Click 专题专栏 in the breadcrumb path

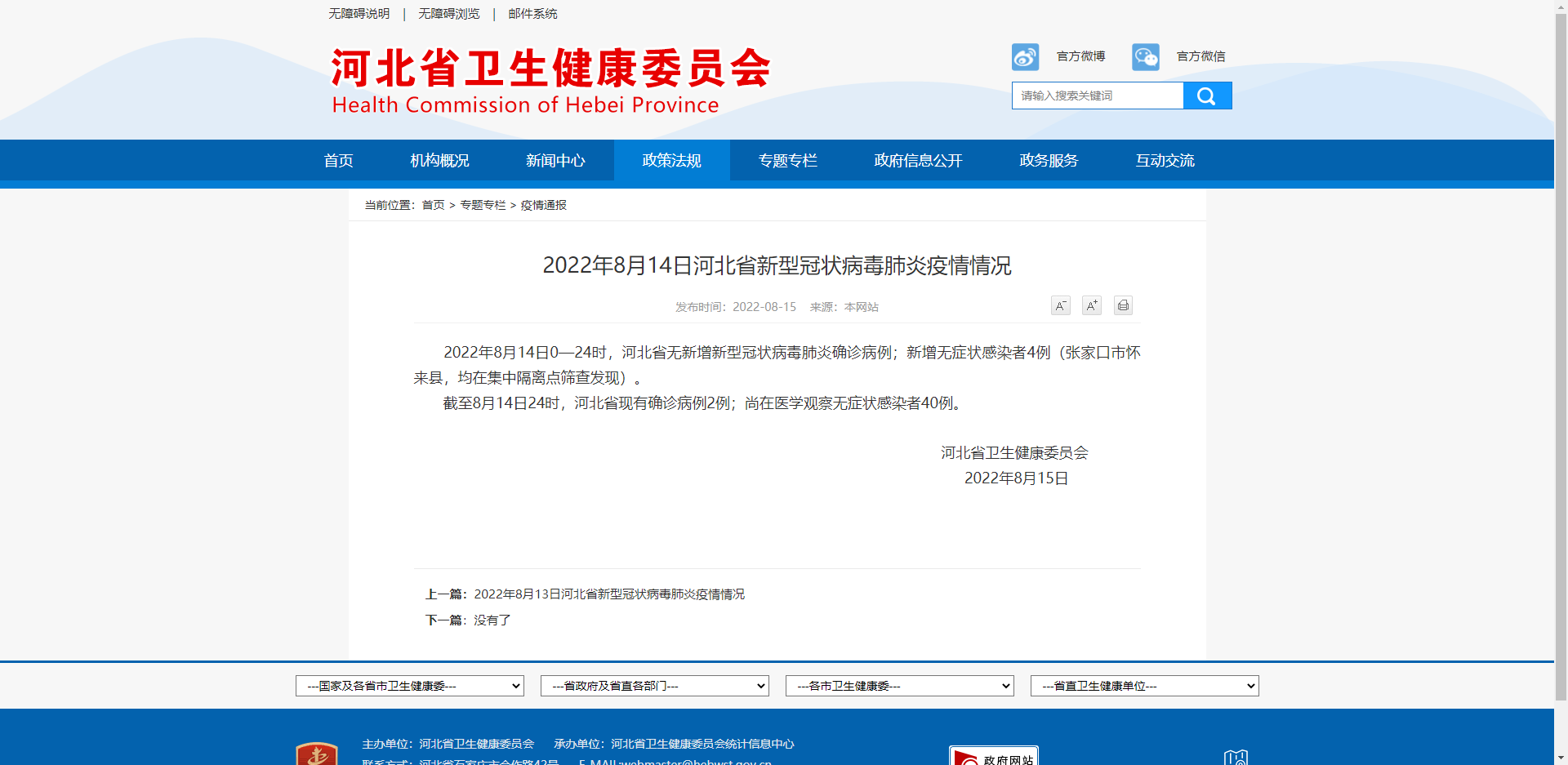coord(483,205)
